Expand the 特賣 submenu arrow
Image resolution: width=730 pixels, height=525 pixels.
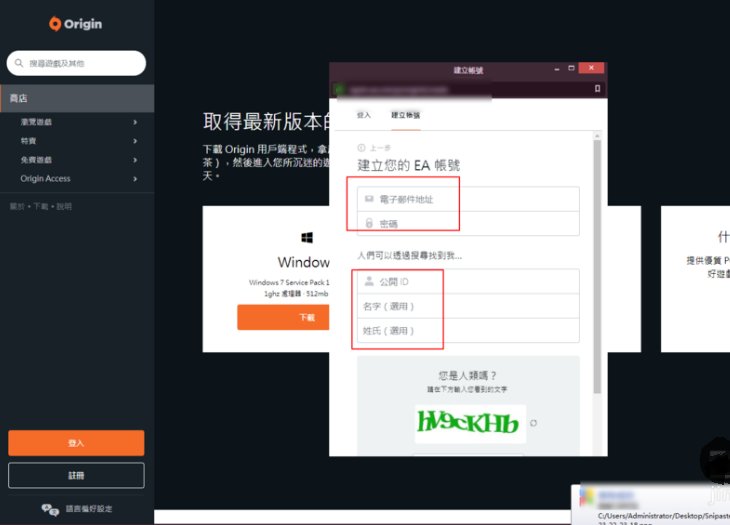click(x=135, y=141)
